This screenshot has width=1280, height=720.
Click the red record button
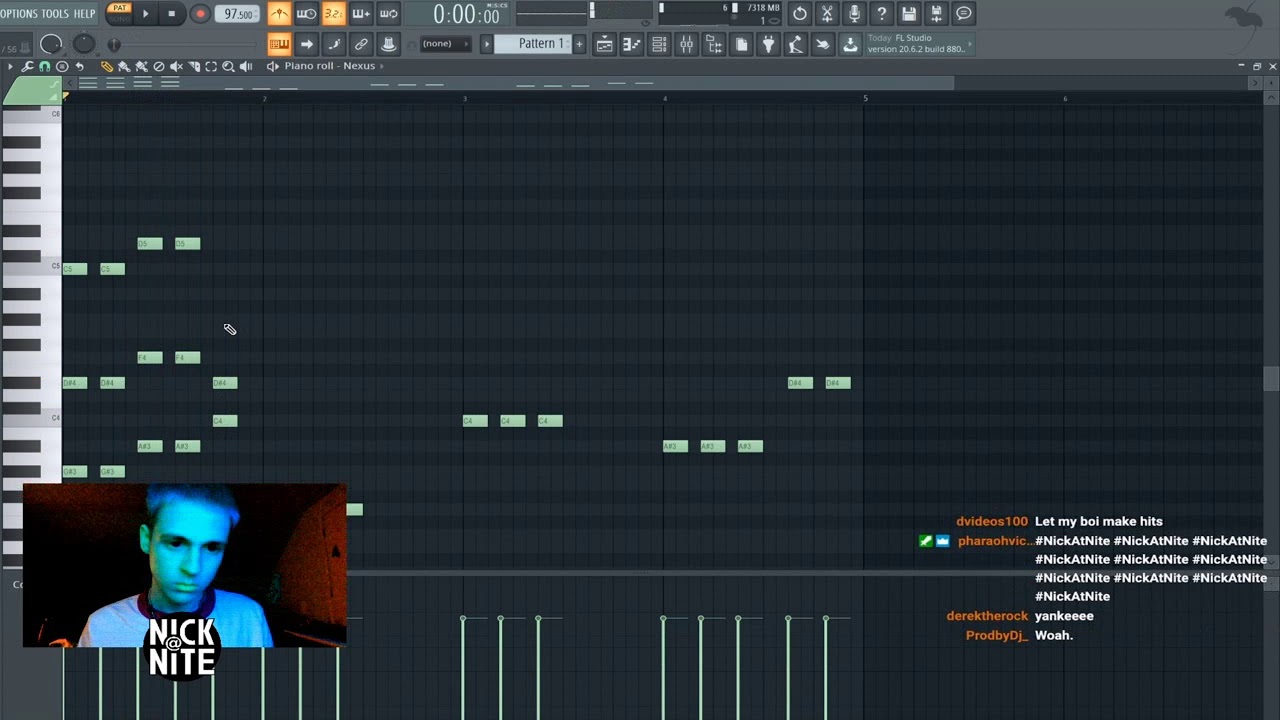(x=200, y=14)
